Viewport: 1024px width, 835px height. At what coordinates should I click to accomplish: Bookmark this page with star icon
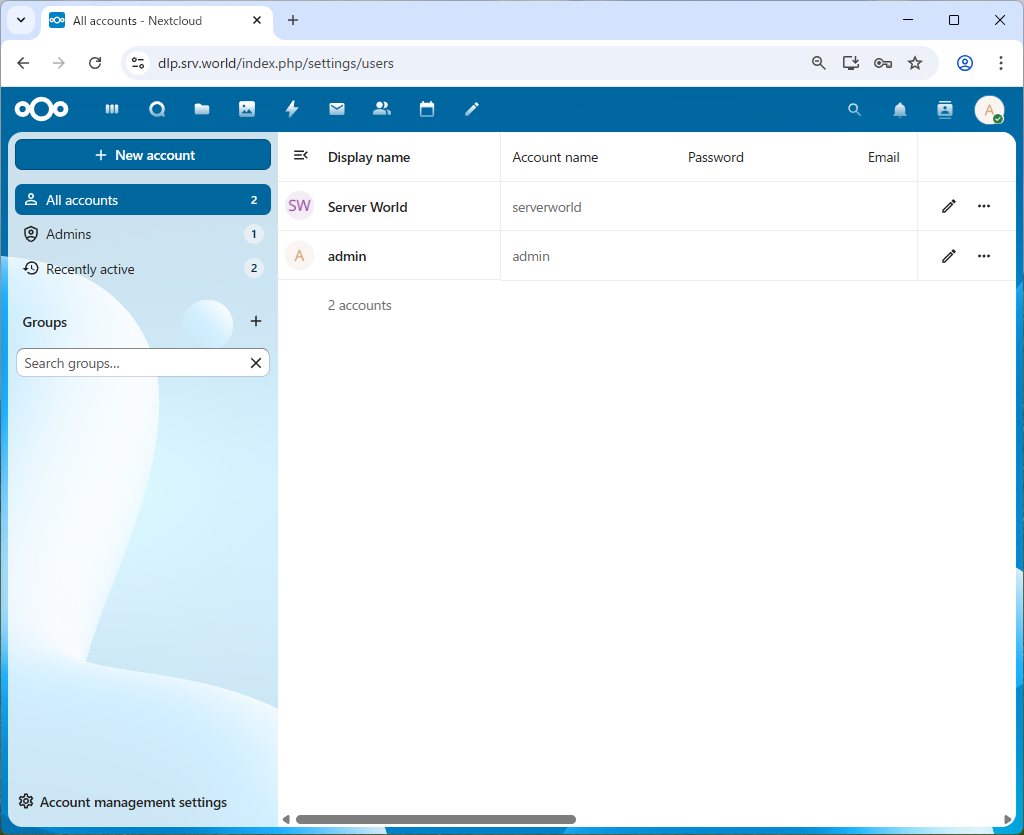[x=915, y=63]
